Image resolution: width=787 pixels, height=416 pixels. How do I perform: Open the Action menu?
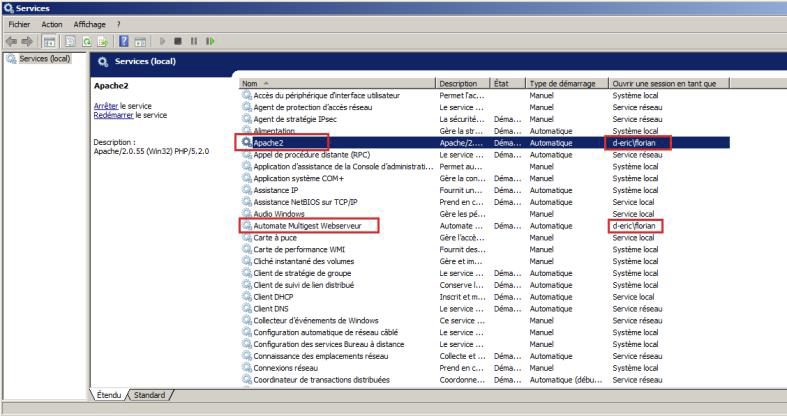click(x=52, y=23)
